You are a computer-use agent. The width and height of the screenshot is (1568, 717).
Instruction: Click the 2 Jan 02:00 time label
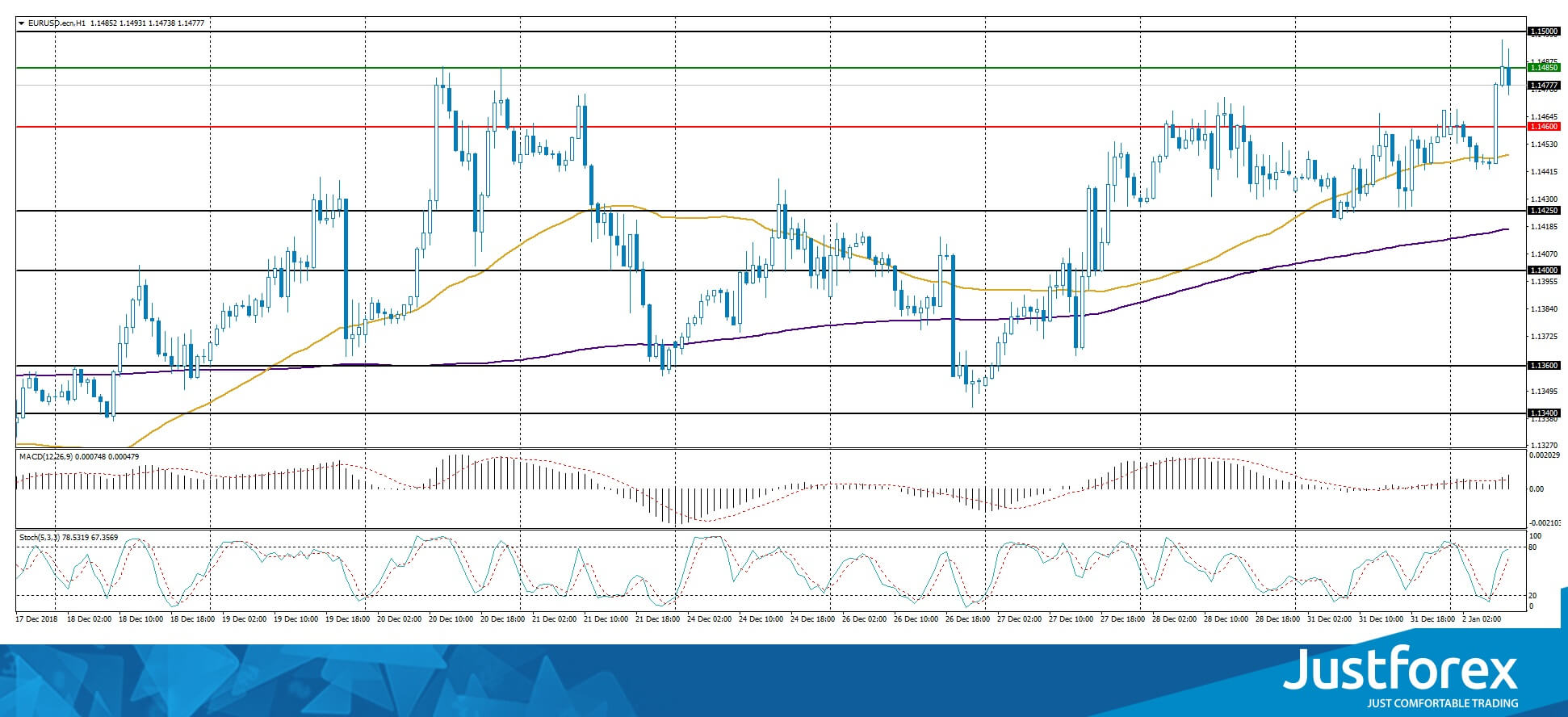tap(1482, 619)
